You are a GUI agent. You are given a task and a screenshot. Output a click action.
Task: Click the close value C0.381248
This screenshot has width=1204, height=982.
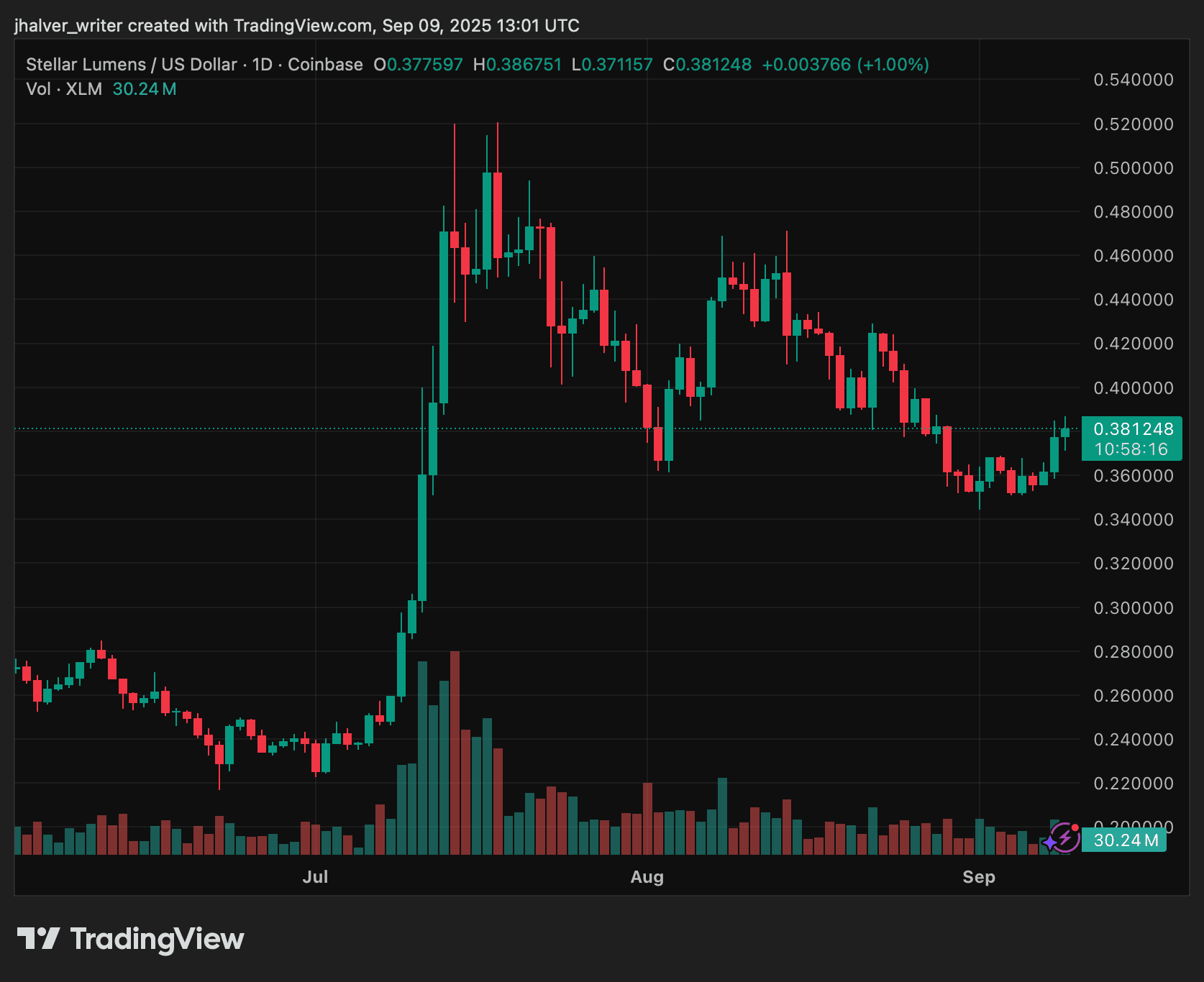point(707,65)
